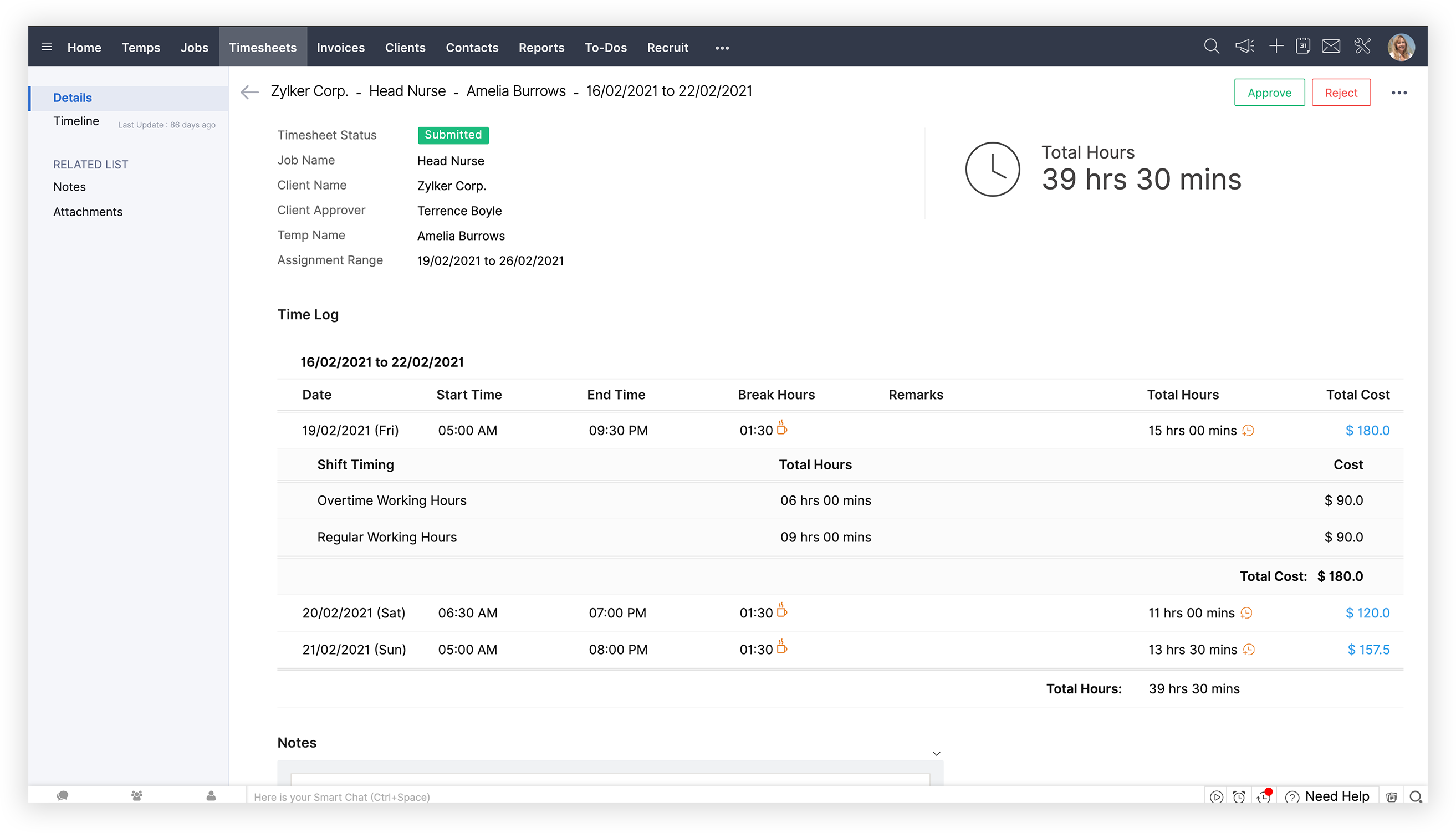This screenshot has height=833, width=1456.
Task: Click overtime clock icon beside 11 hrs 00 mins
Action: coord(1246,614)
